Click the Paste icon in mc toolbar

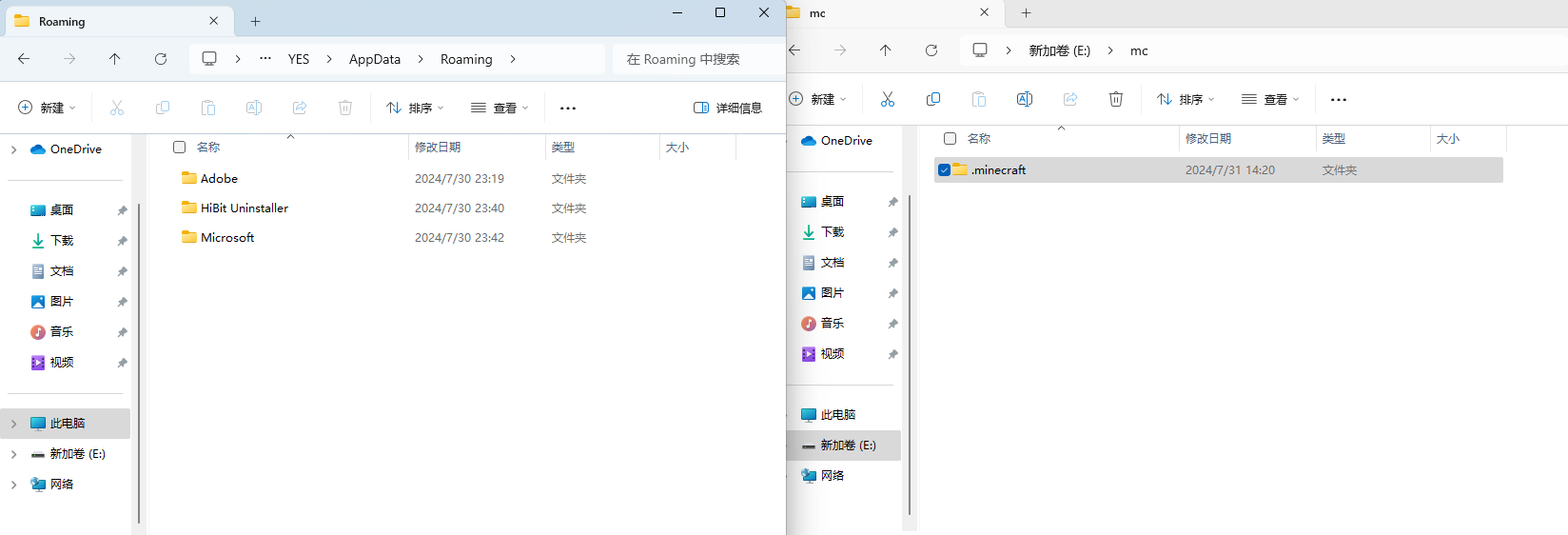pyautogui.click(x=979, y=99)
